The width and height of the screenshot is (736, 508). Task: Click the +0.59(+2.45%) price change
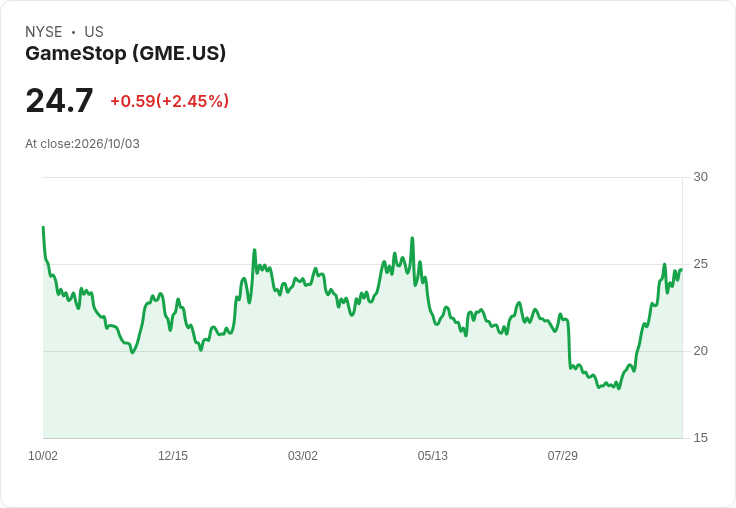(169, 101)
